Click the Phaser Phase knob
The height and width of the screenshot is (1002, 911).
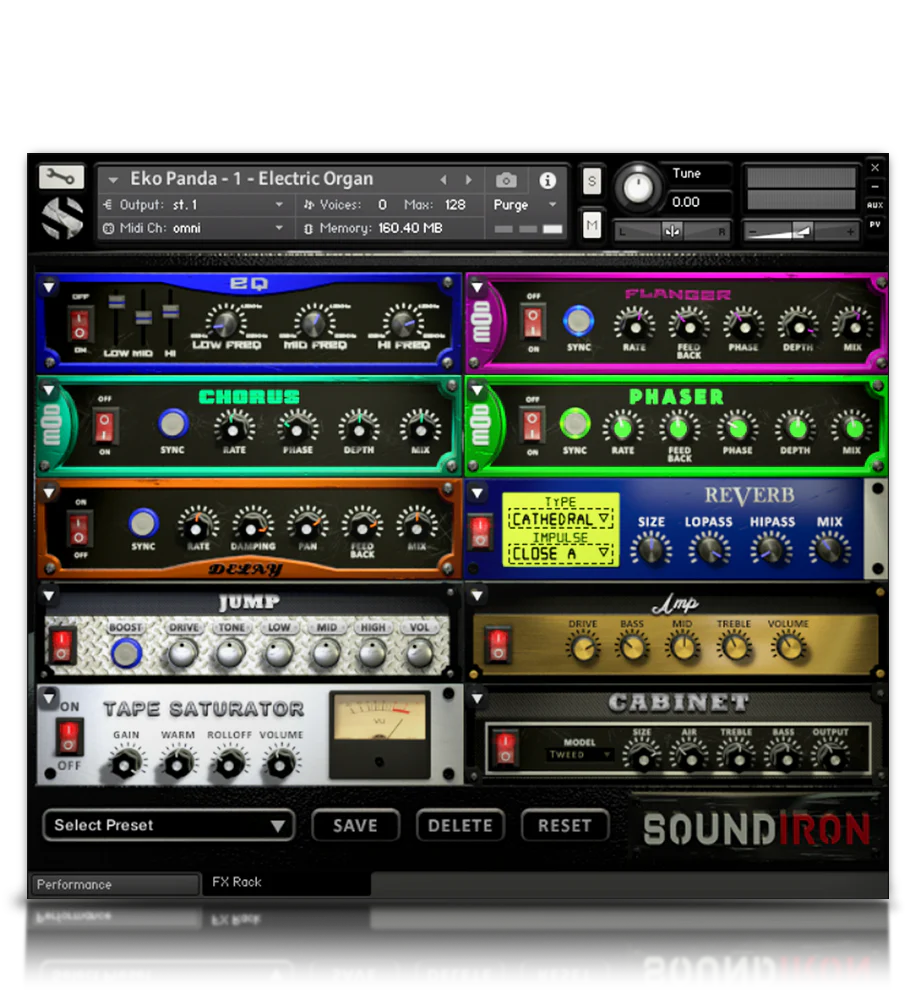pyautogui.click(x=737, y=428)
